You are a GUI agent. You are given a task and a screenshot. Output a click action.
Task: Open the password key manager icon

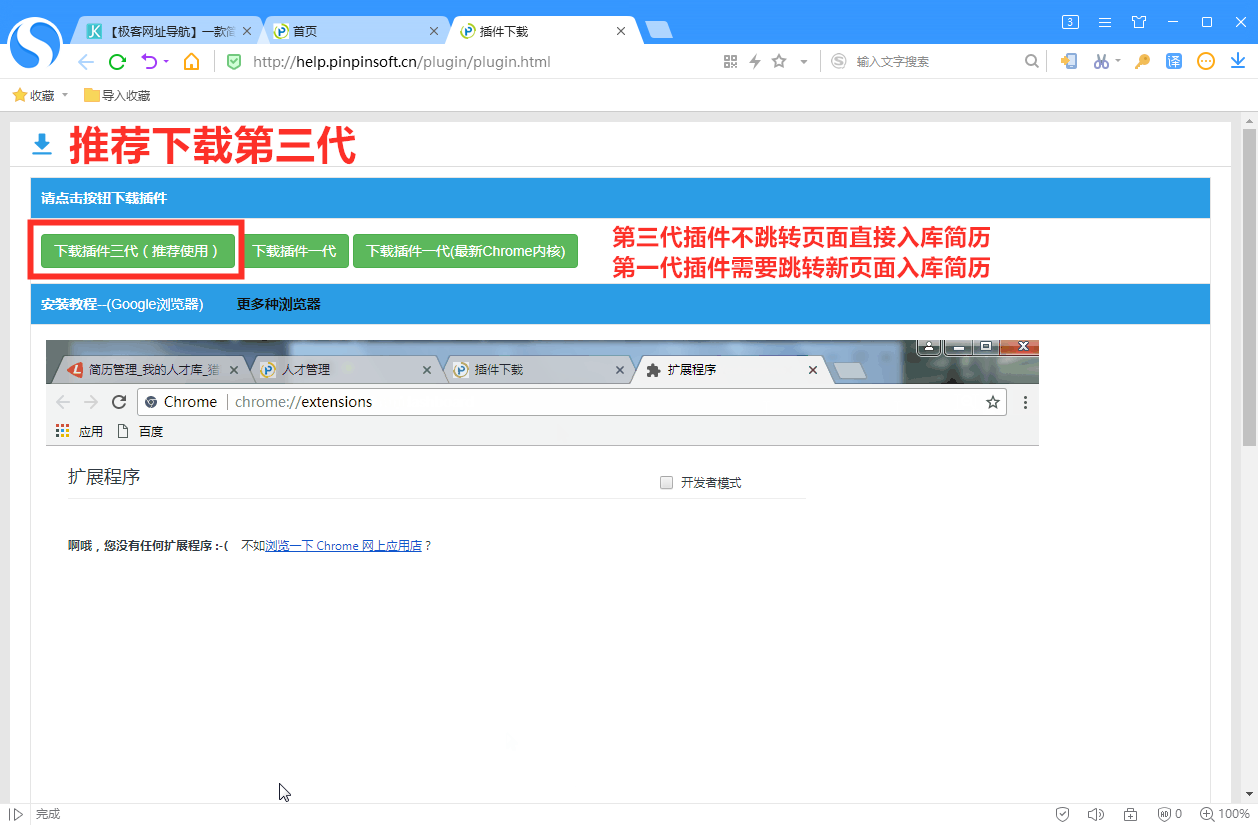click(x=1142, y=60)
